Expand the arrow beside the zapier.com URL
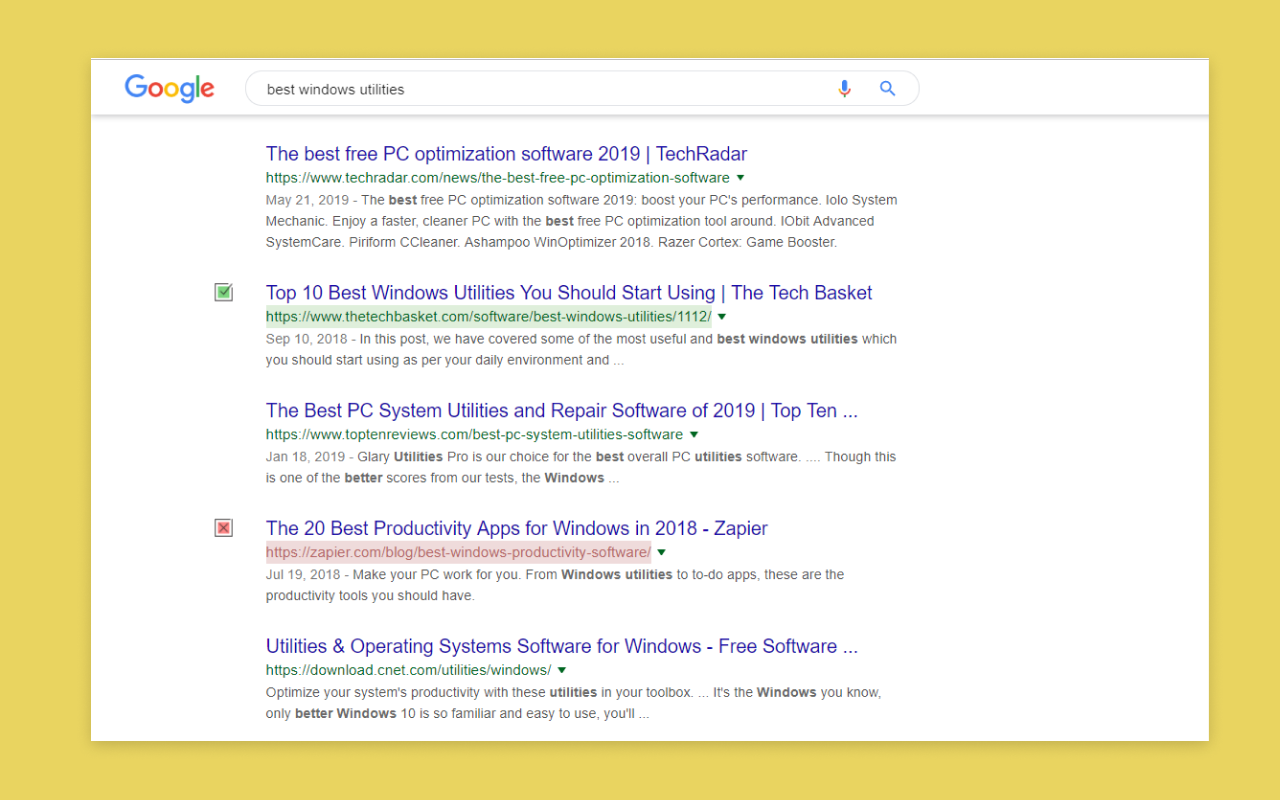 [661, 551]
